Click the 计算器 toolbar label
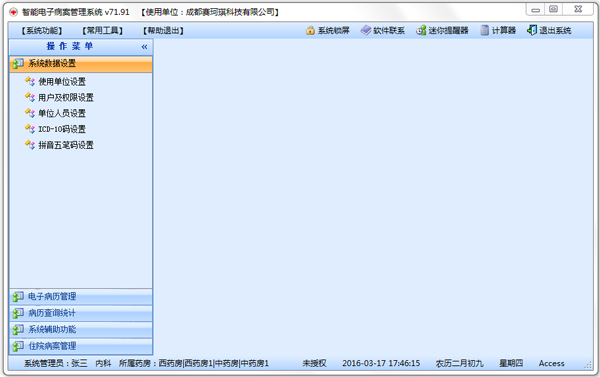 (x=504, y=31)
